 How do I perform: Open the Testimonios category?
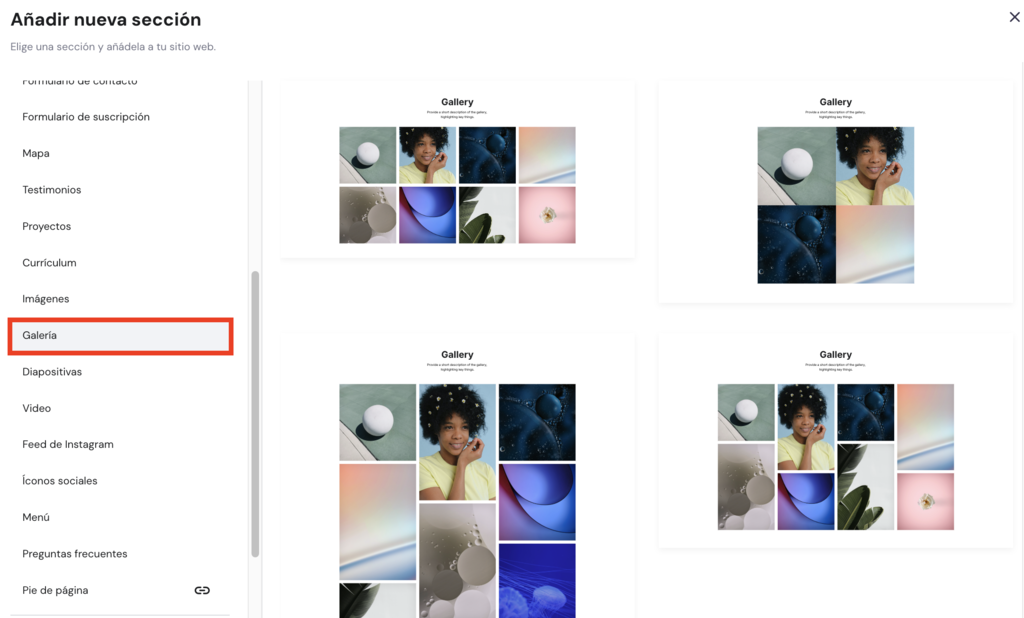click(121, 190)
